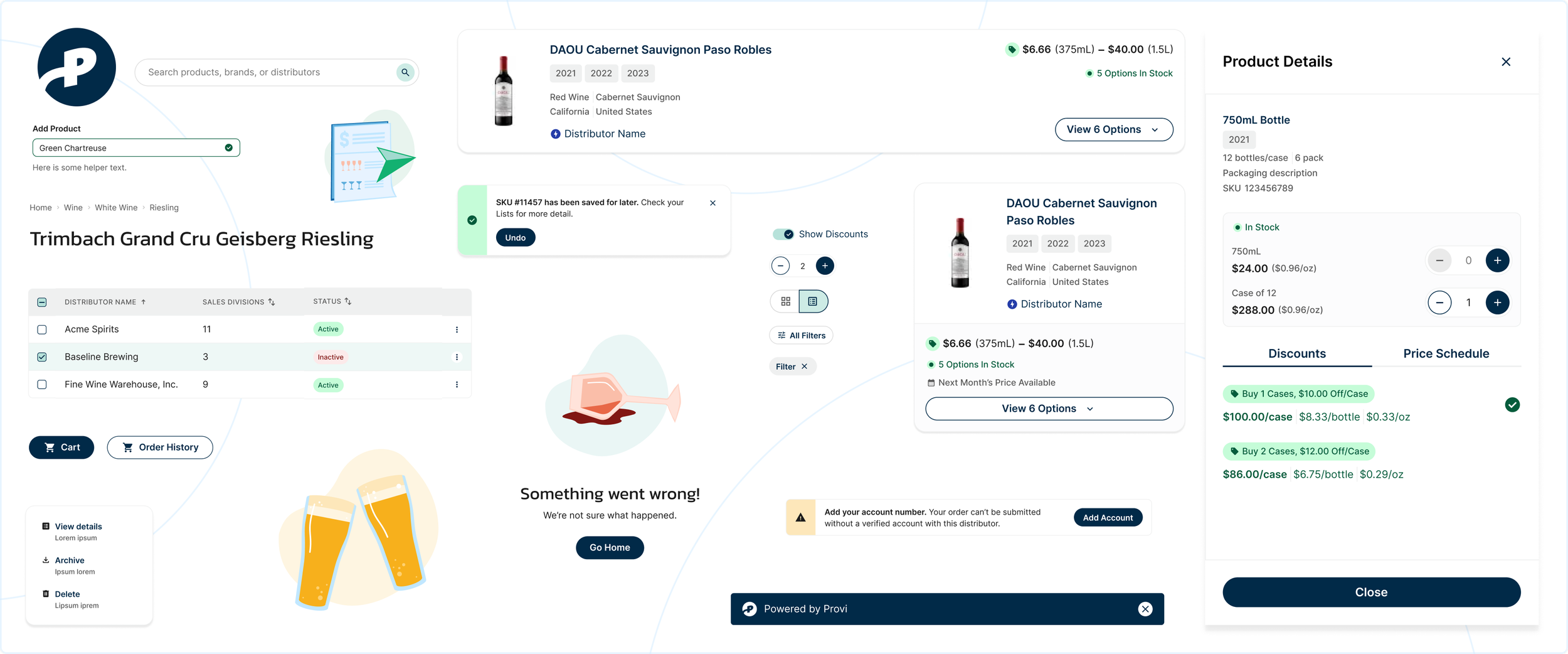Open row menu for Baseline Brewing
1568x654 pixels.
457,357
